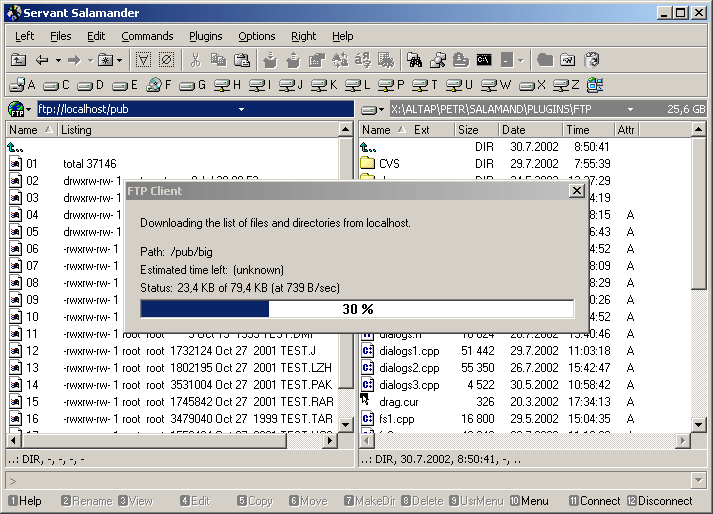Switch to network drive K
The image size is (713, 514).
(324, 85)
